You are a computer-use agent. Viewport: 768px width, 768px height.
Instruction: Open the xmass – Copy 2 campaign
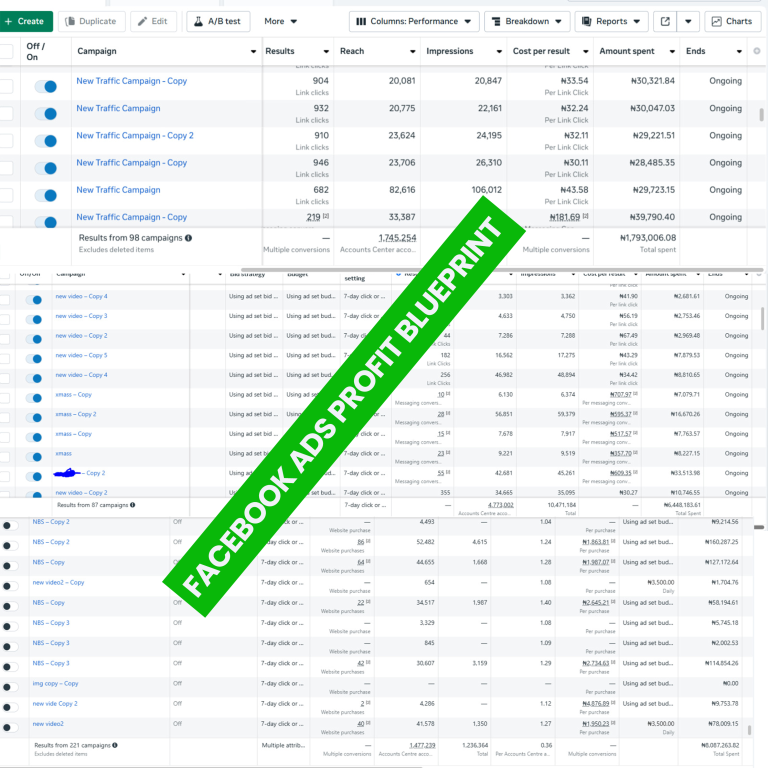[x=76, y=414]
